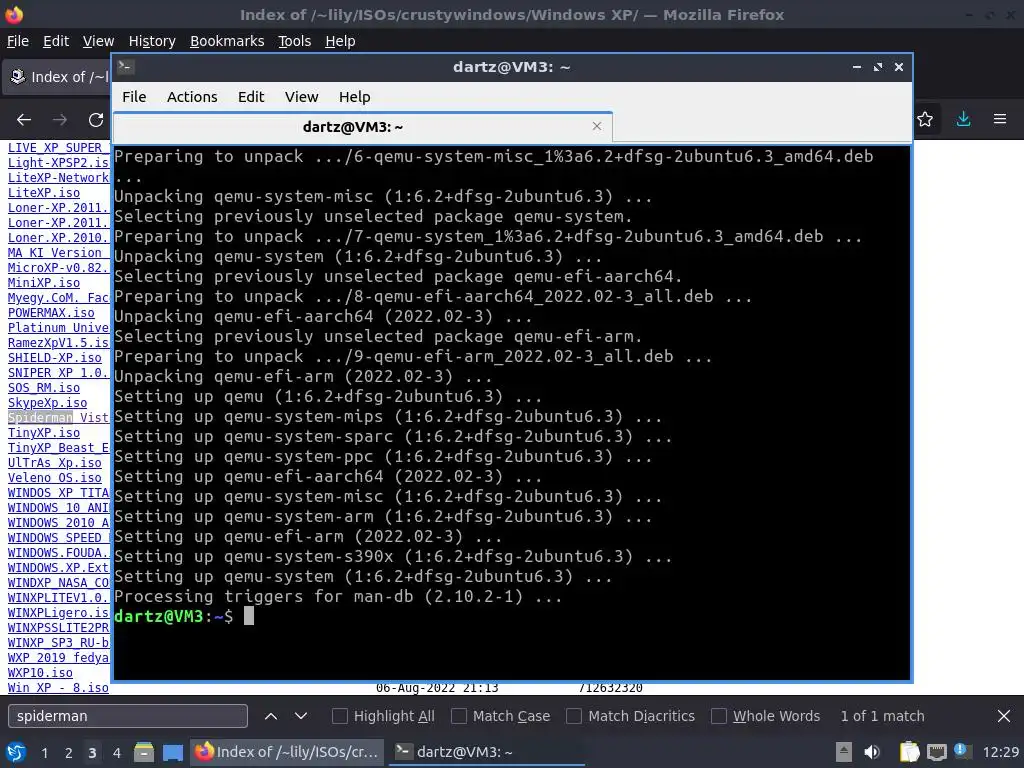Open the Win_XP_-_8.iso link
The width and height of the screenshot is (1024, 768).
[x=58, y=688]
